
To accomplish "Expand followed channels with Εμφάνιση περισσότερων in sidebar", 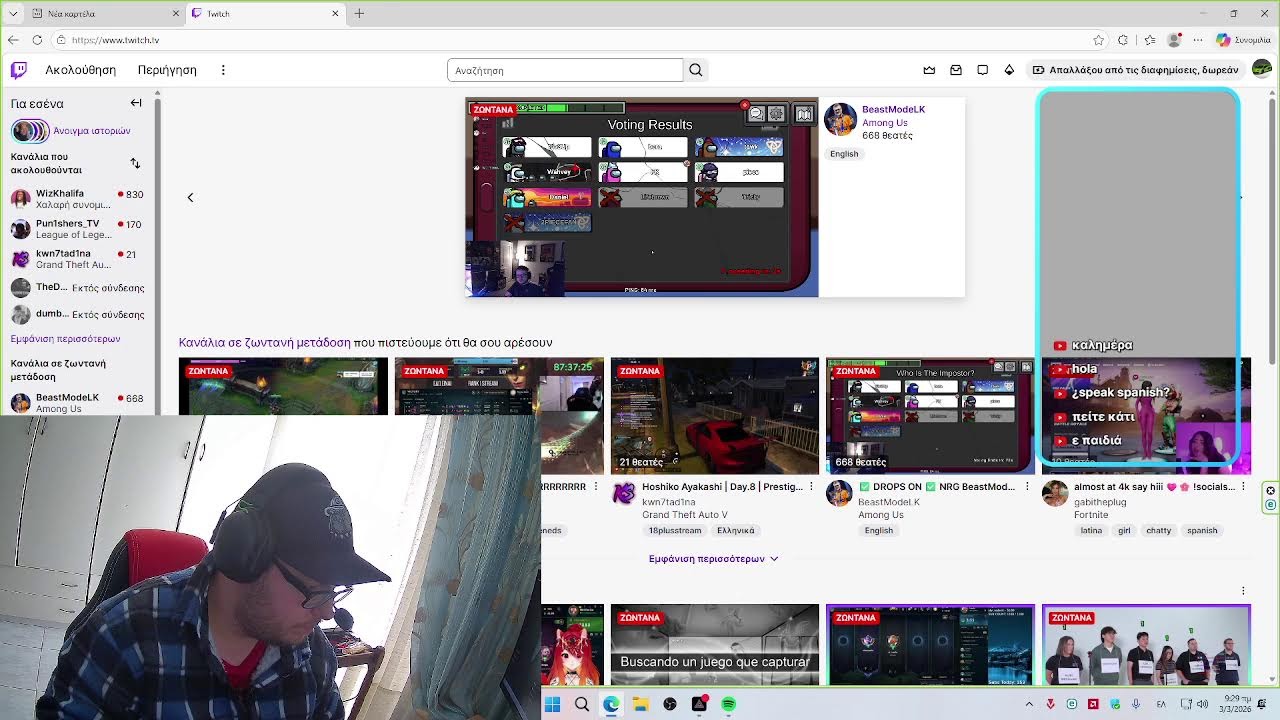I will click(x=65, y=339).
